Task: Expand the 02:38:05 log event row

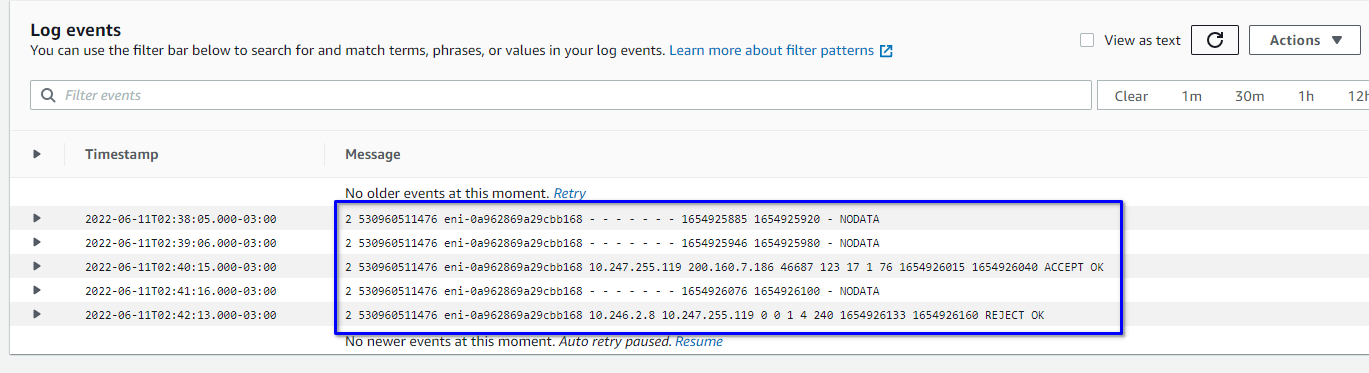Action: [37, 218]
